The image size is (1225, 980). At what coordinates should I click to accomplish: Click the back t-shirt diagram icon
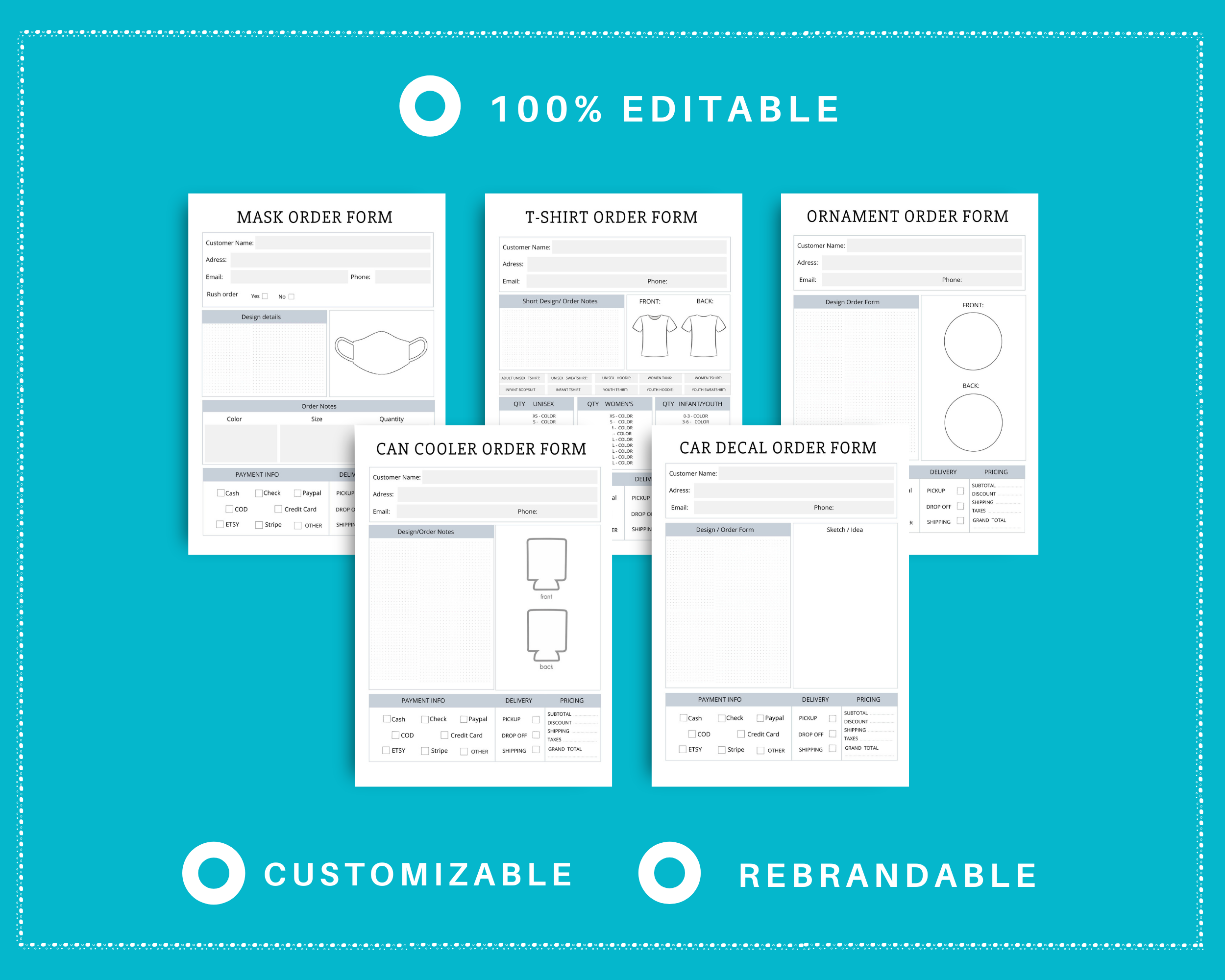(703, 334)
